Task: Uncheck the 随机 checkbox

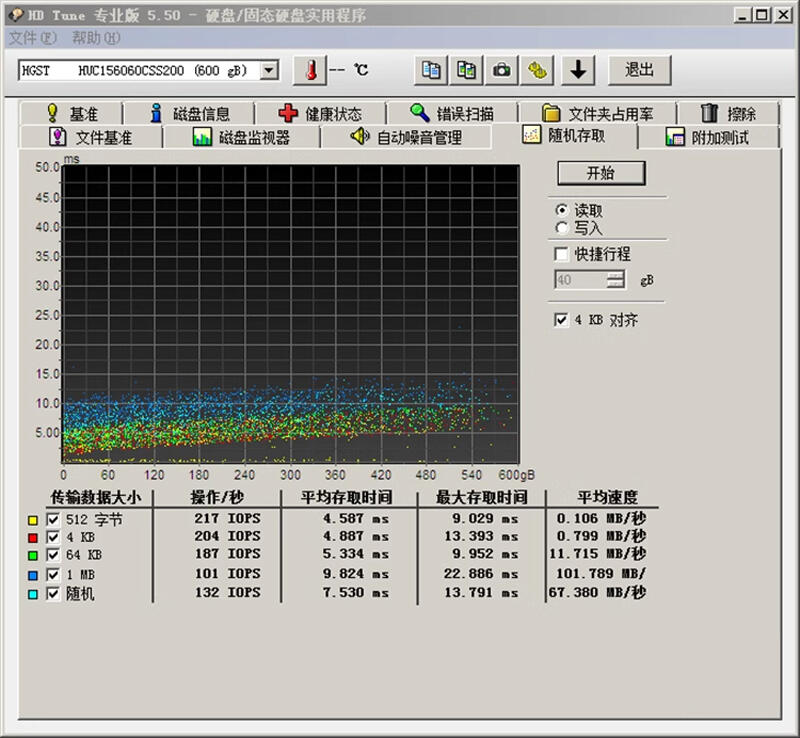Action: pyautogui.click(x=53, y=594)
